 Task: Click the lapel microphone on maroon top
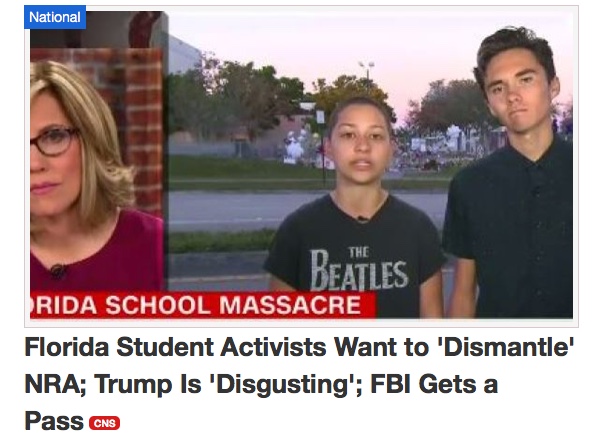[x=57, y=271]
